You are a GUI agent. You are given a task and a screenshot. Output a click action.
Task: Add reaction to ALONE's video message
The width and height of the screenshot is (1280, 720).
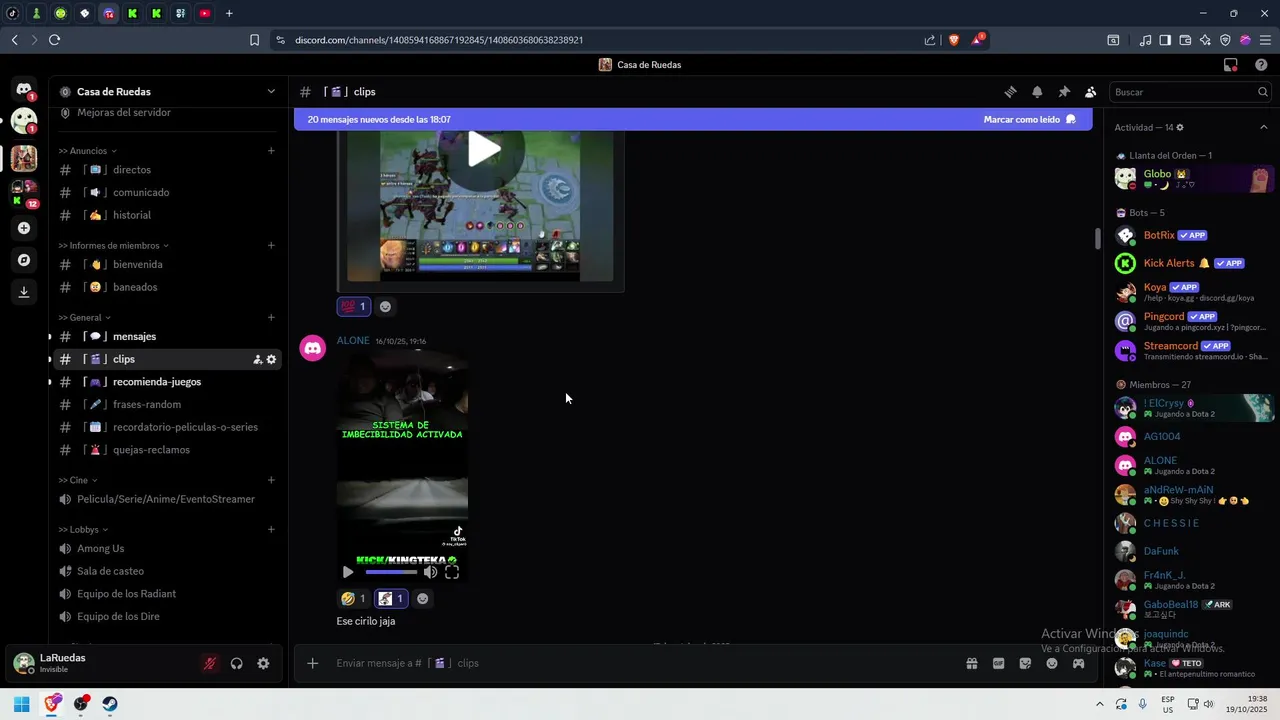coord(422,599)
